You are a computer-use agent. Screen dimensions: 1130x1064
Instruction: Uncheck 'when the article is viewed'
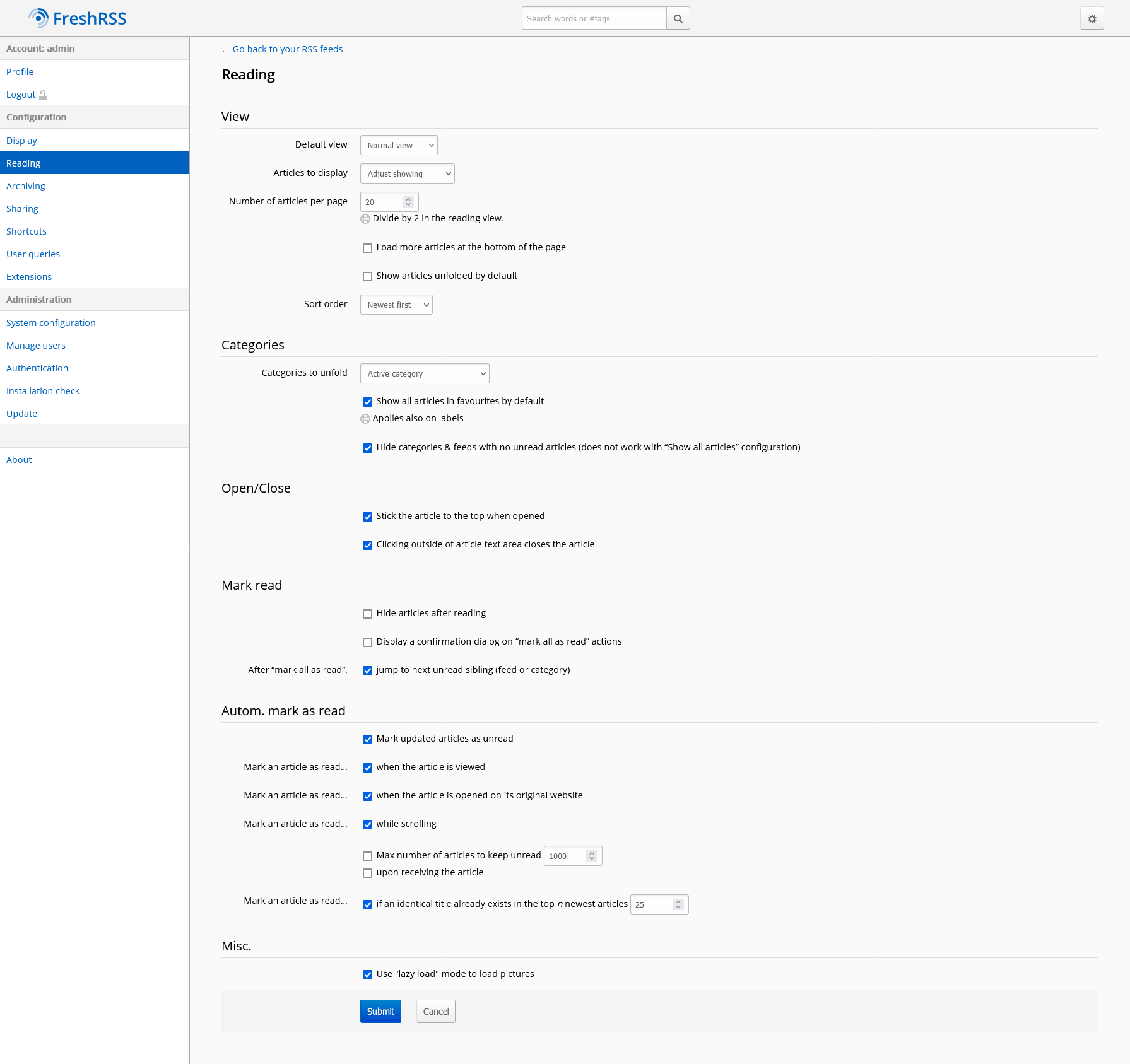pos(367,768)
